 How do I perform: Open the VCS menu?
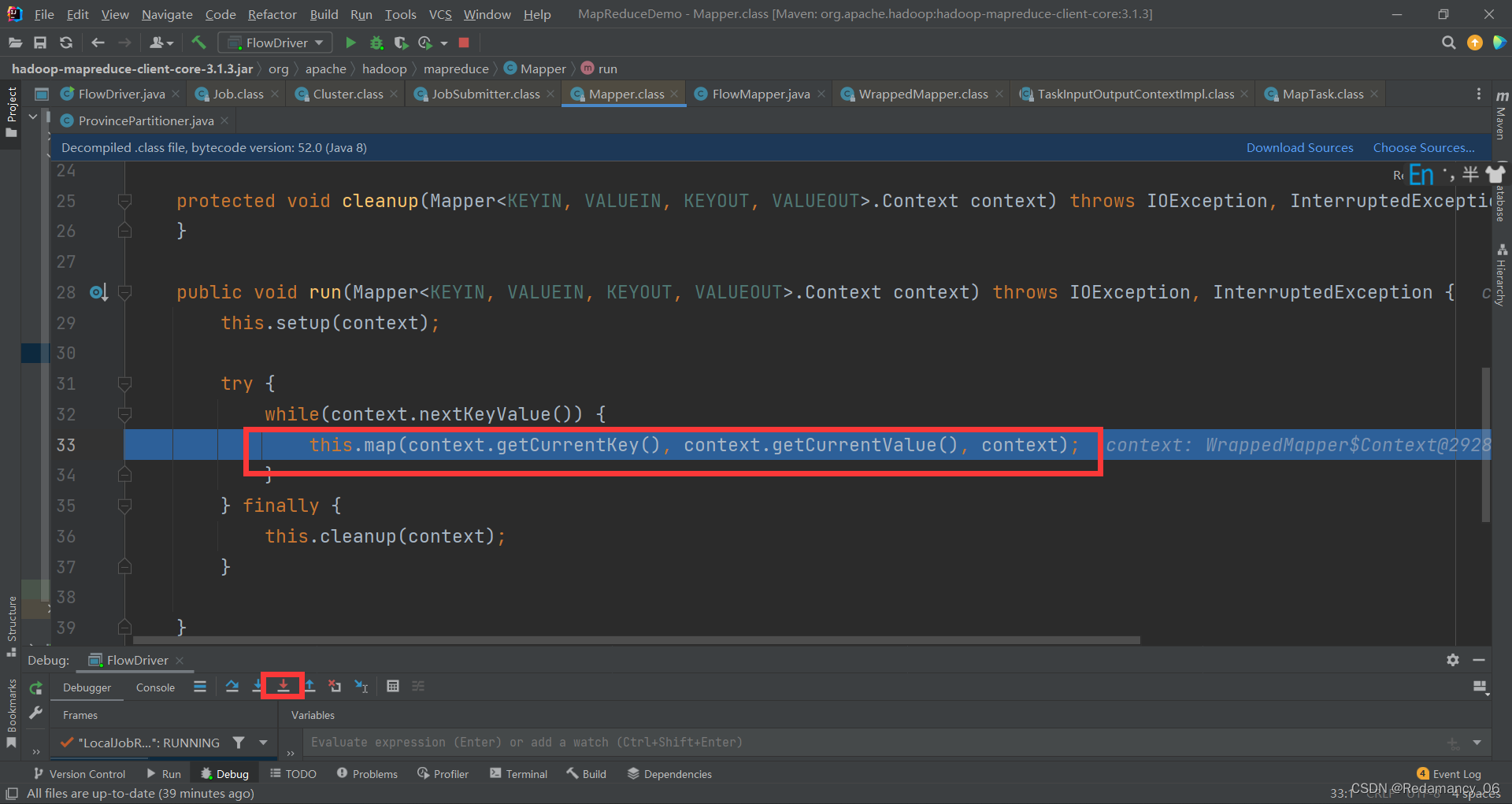440,14
